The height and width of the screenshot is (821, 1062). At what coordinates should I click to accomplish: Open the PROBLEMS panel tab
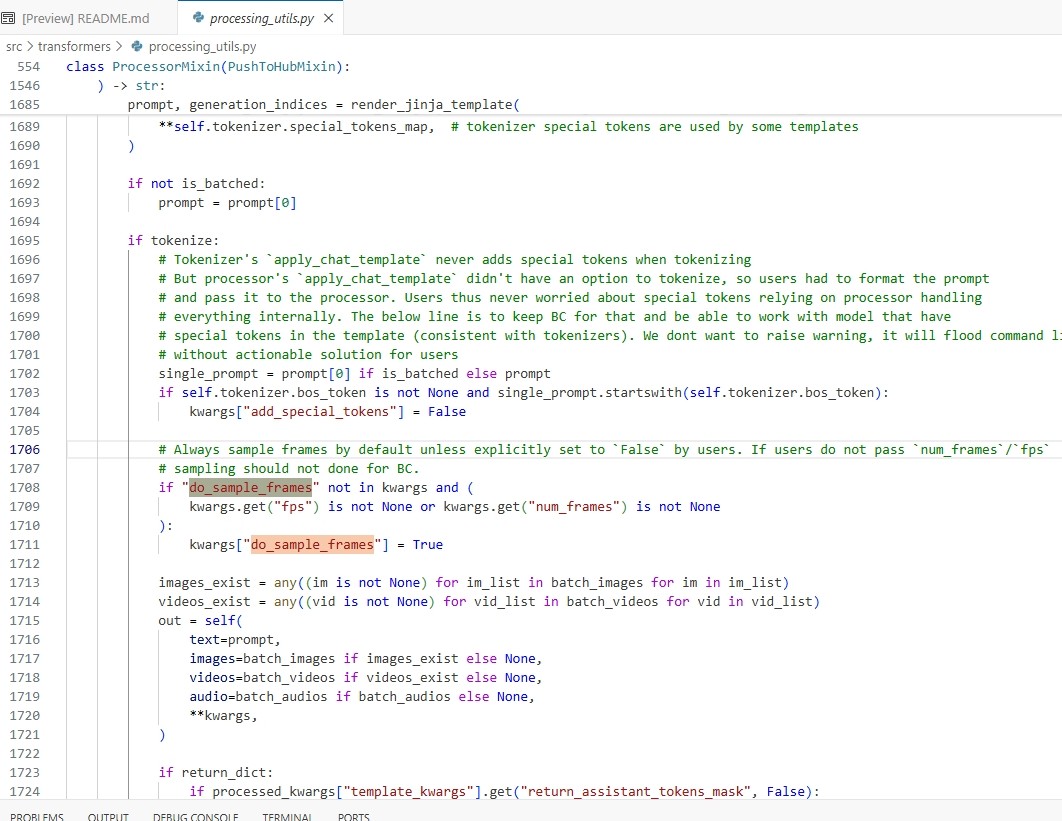[x=36, y=815]
